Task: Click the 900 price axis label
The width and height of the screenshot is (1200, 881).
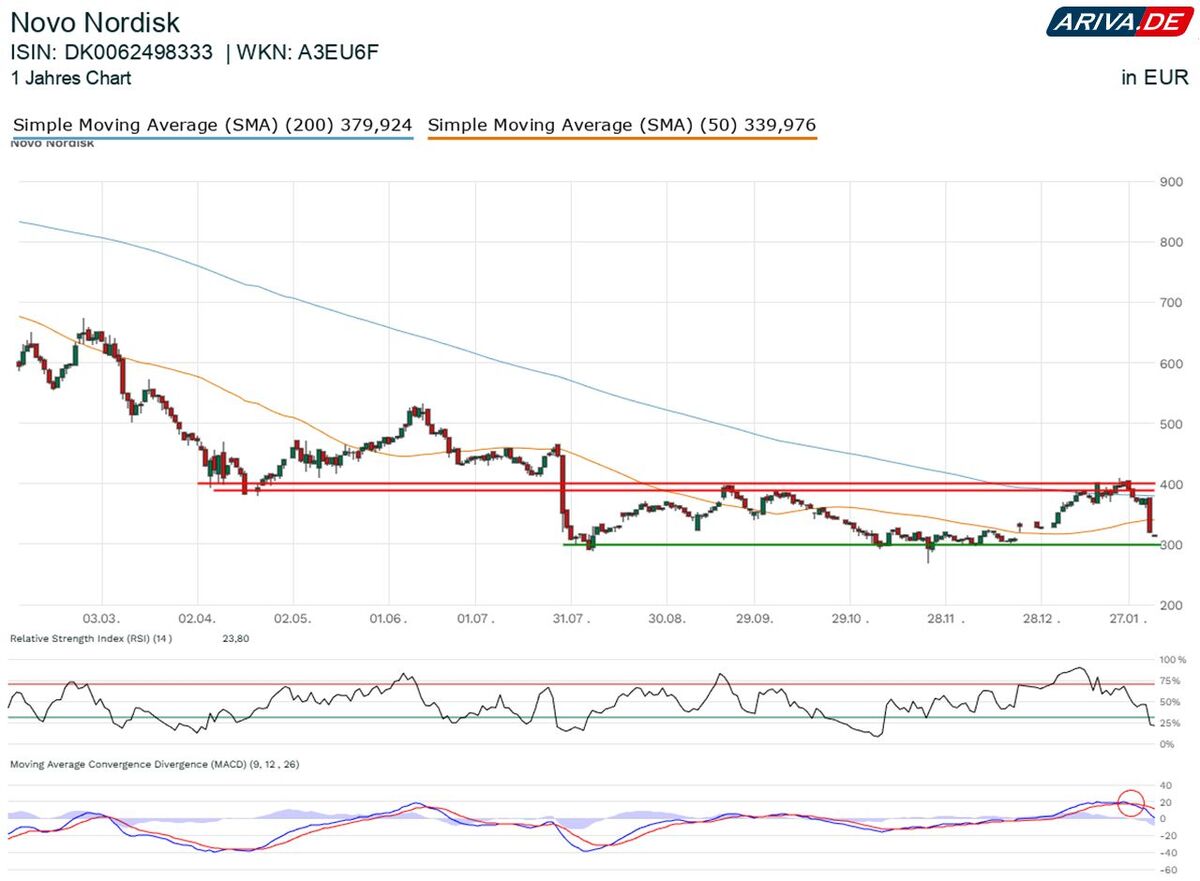Action: tap(1171, 181)
